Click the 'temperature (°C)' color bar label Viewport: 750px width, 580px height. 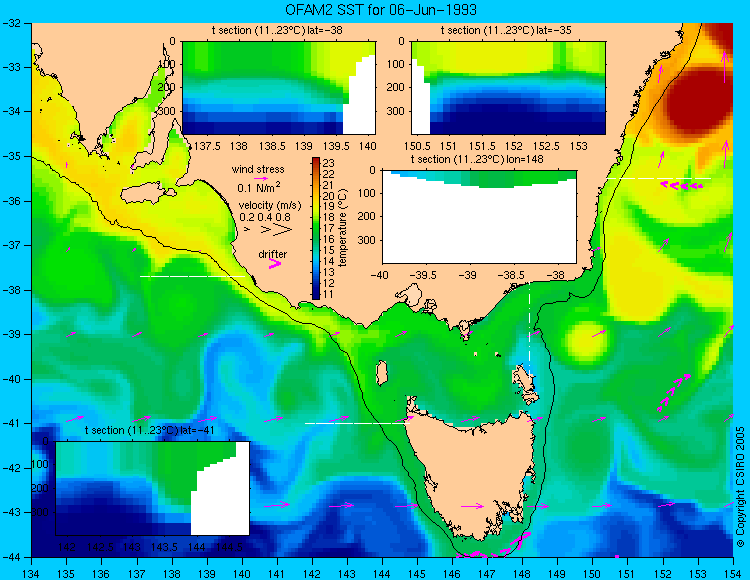click(x=342, y=228)
